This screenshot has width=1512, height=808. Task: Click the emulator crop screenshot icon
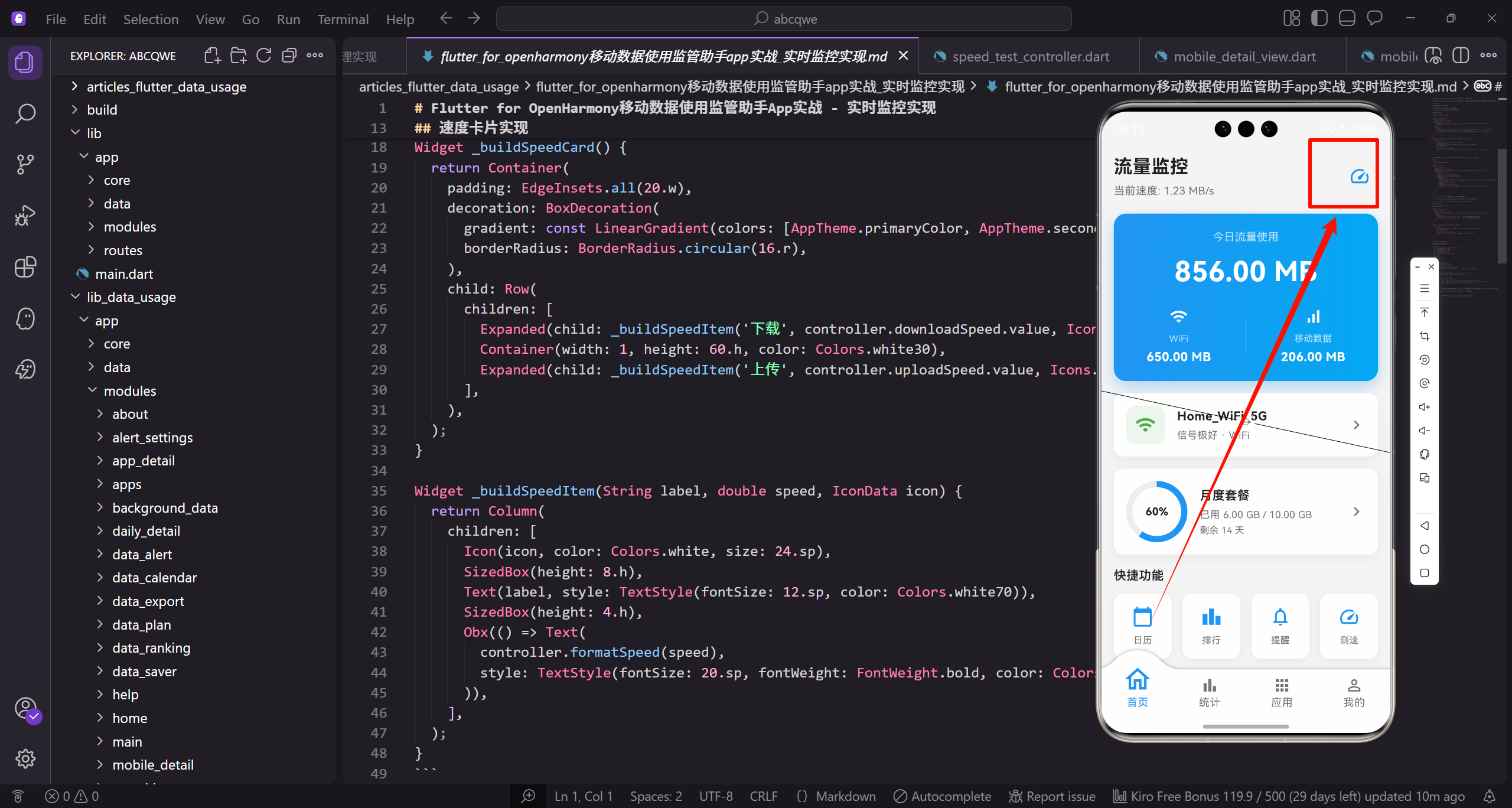click(1425, 336)
